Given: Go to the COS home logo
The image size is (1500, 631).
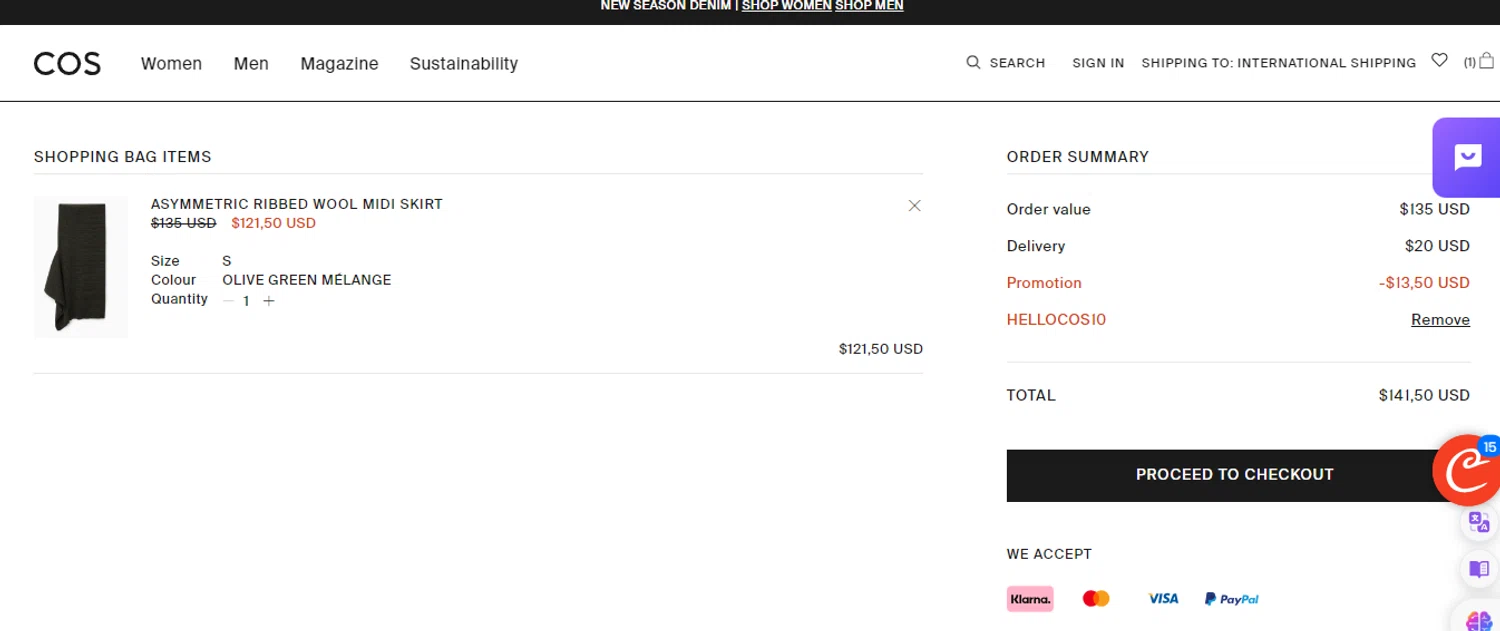Looking at the screenshot, I should 67,64.
